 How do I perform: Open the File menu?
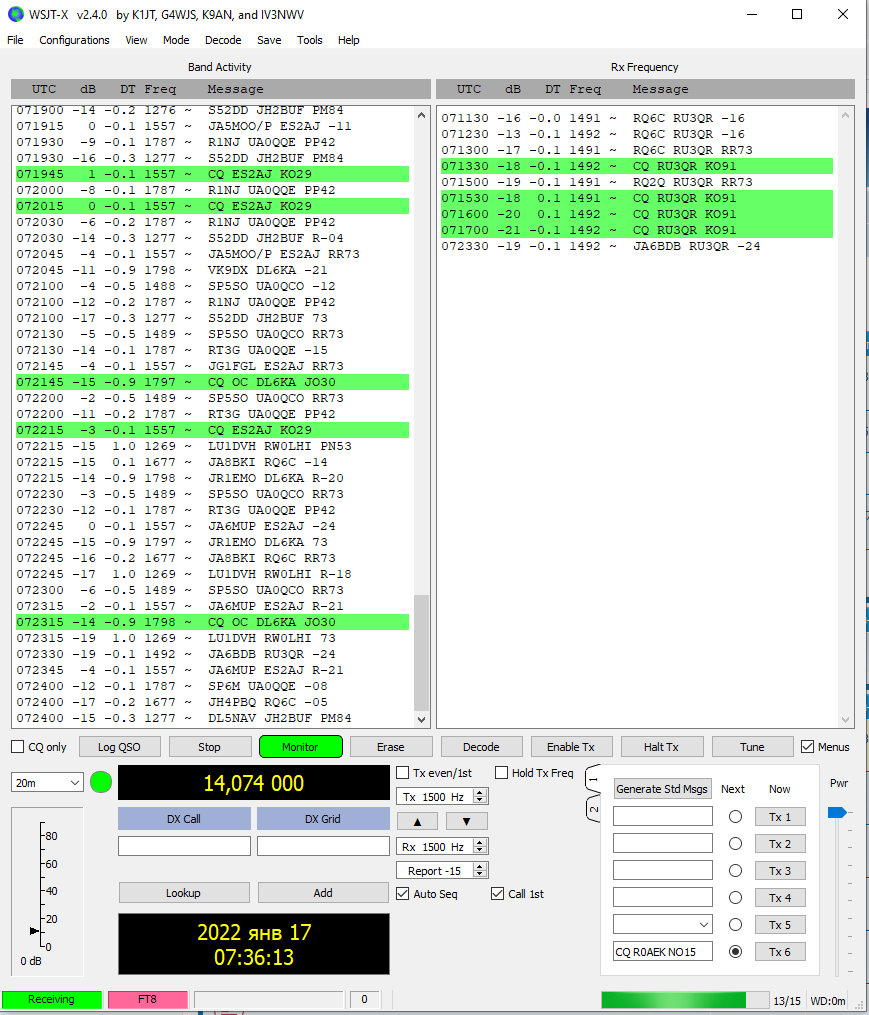[15, 40]
